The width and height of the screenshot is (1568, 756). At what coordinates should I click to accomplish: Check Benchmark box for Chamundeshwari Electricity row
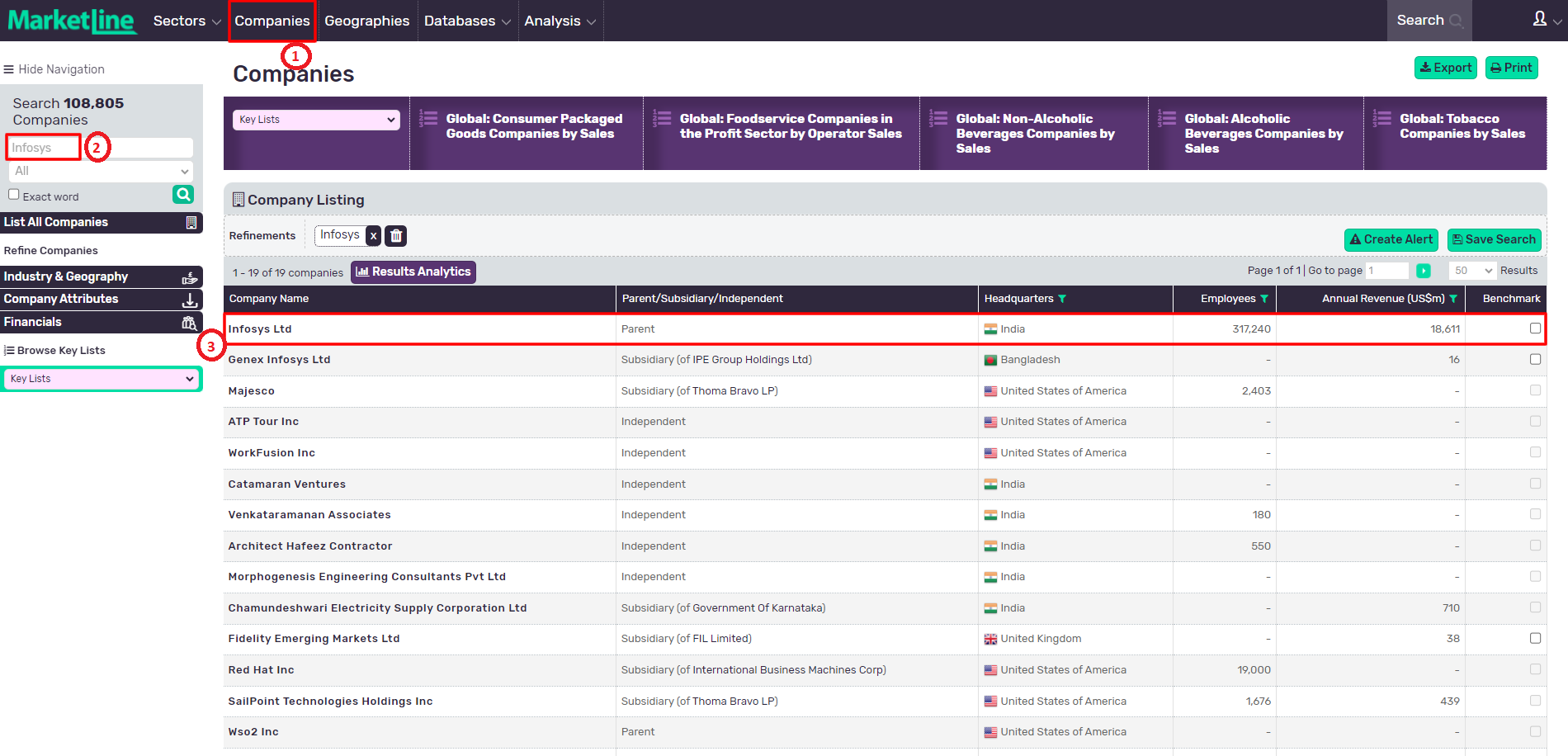[x=1535, y=607]
